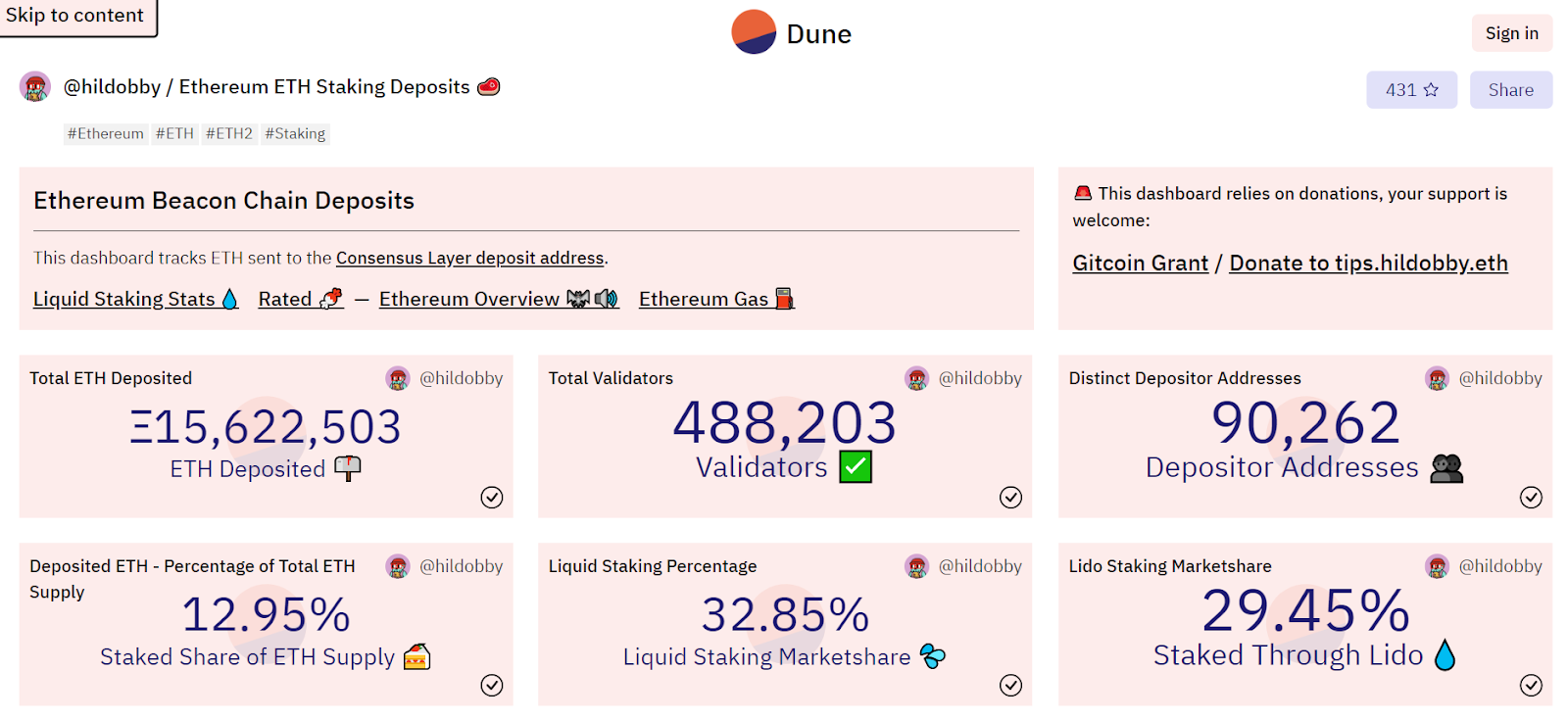
Task: Open Donate to tips.hildobby.eth link
Action: [x=1369, y=264]
